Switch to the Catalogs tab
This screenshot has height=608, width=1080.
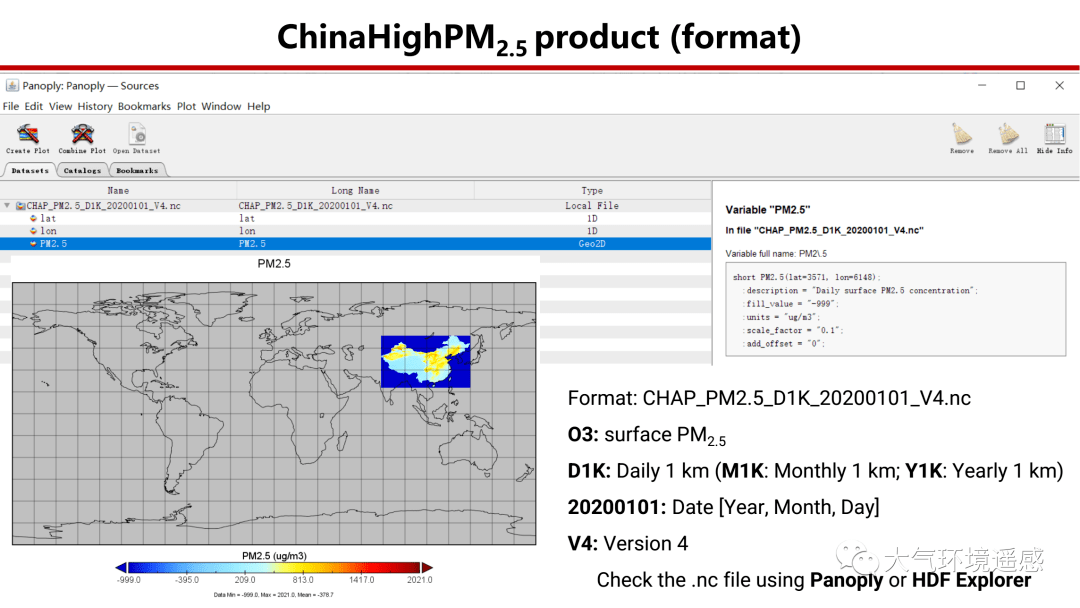click(x=82, y=170)
